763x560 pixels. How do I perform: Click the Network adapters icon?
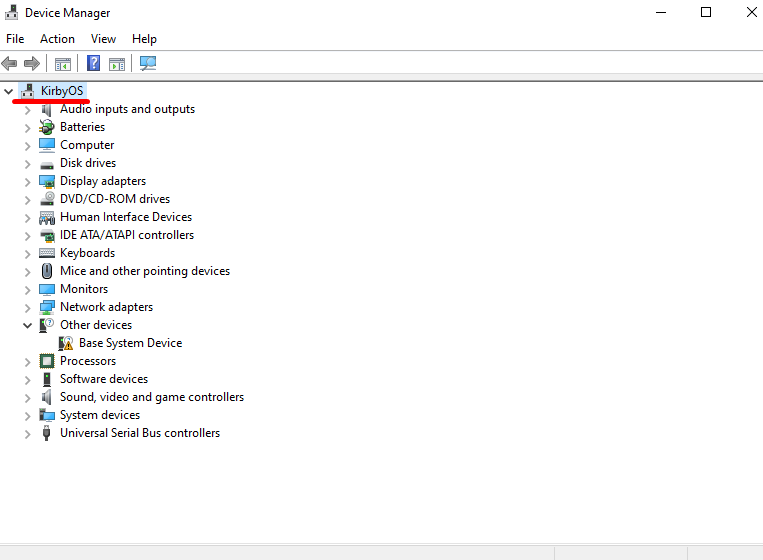coord(47,307)
